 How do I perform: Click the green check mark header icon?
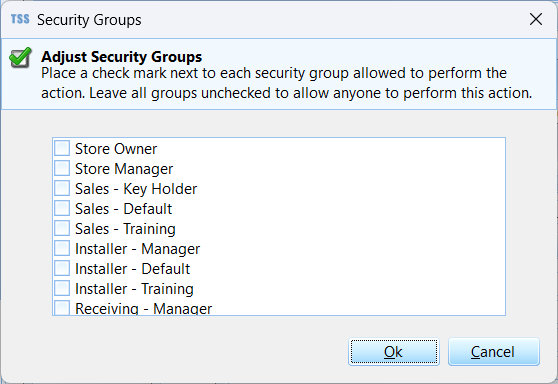[21, 57]
